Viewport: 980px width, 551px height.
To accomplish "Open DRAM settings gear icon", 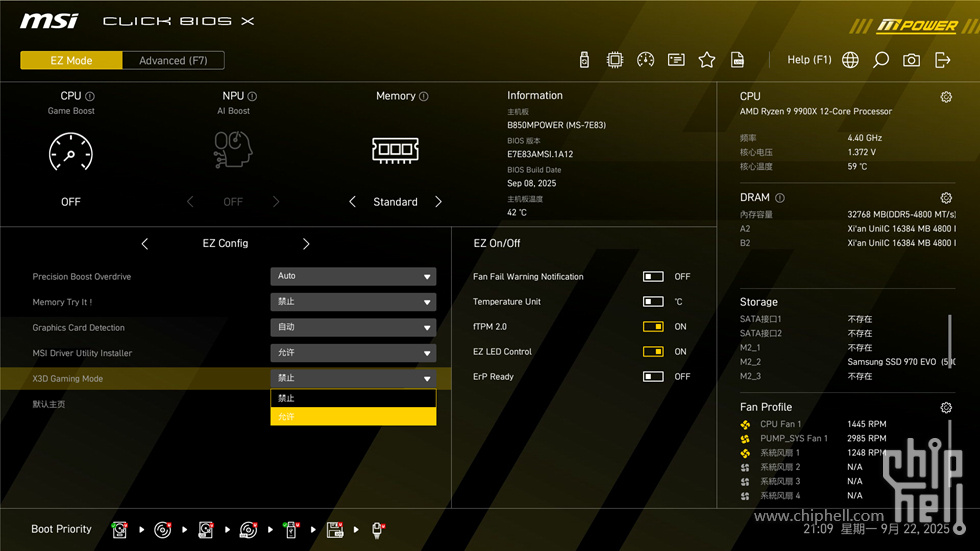I will click(946, 198).
